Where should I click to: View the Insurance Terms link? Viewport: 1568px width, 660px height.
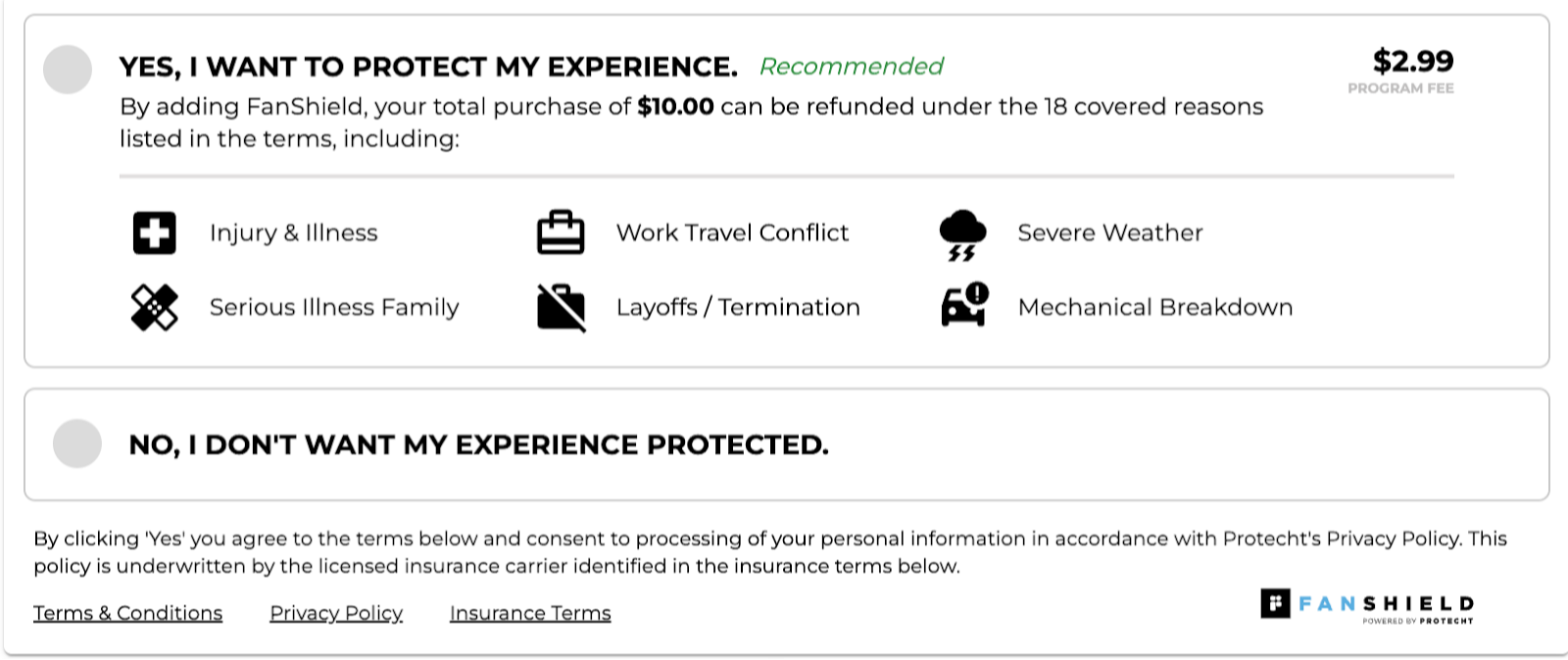pos(530,613)
